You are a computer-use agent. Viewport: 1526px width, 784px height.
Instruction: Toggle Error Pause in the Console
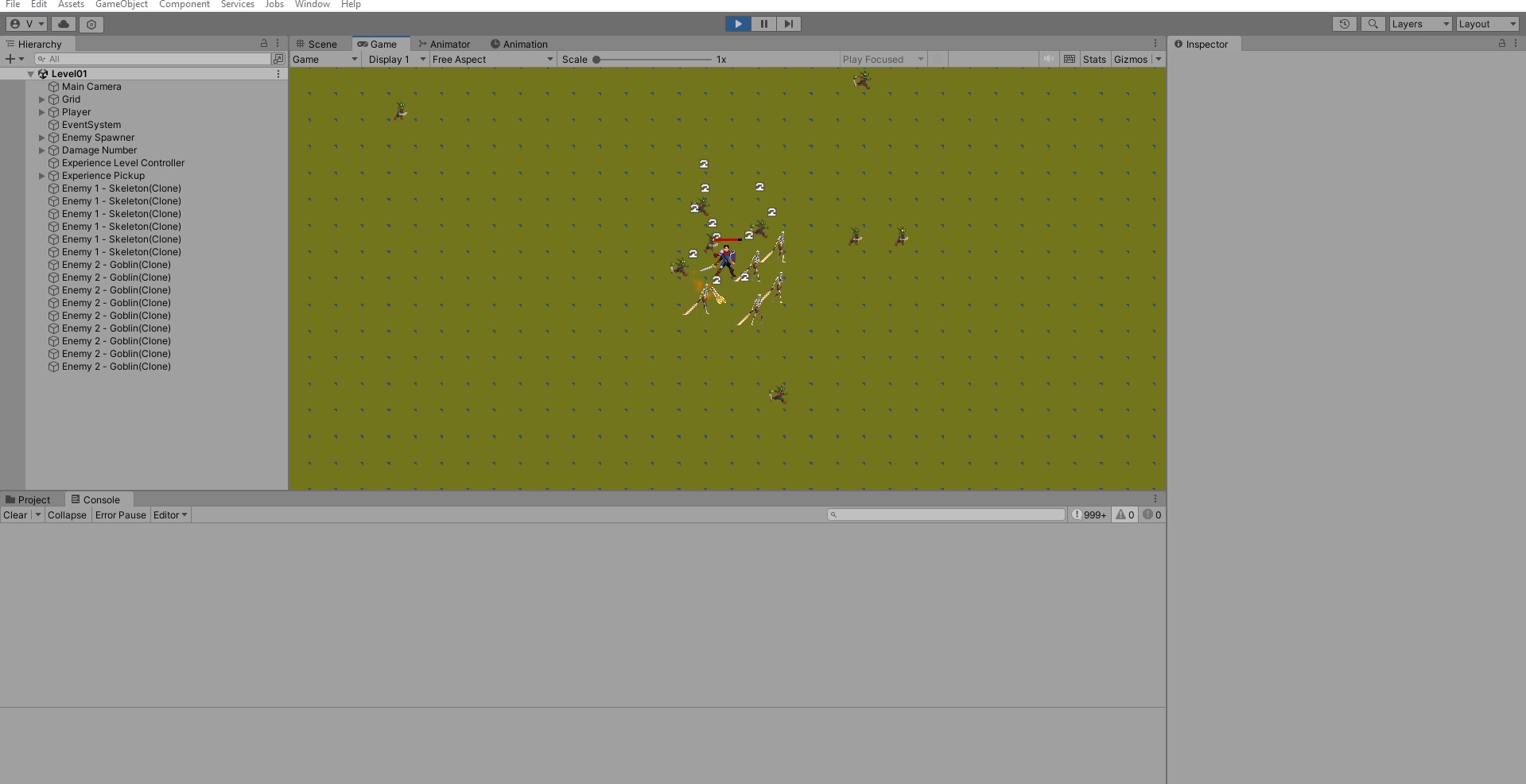121,515
